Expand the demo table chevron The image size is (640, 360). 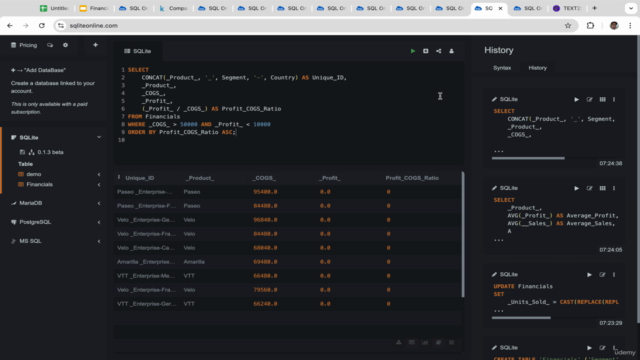pyautogui.click(x=99, y=174)
